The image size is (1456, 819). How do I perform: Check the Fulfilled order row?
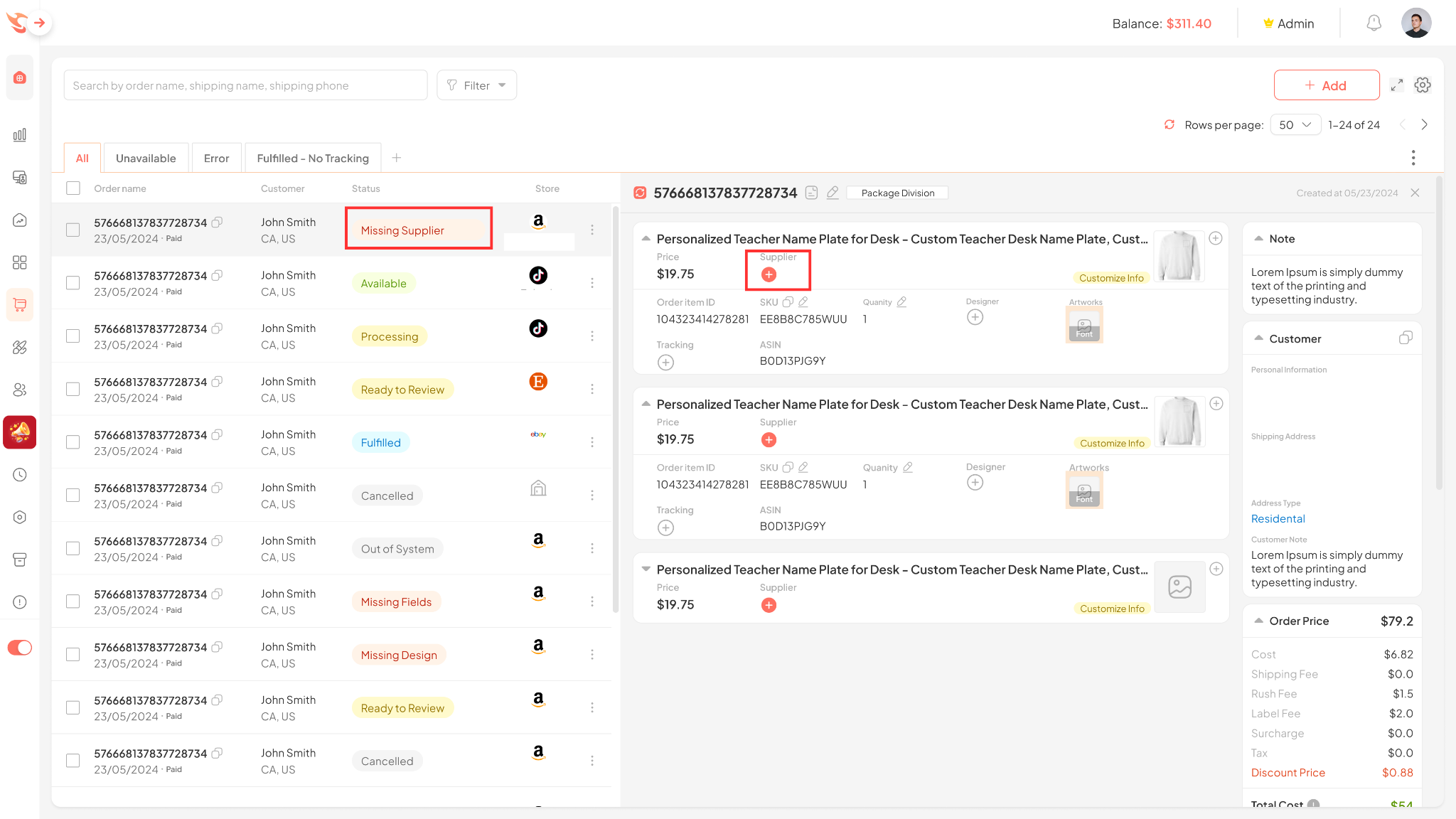pos(73,442)
